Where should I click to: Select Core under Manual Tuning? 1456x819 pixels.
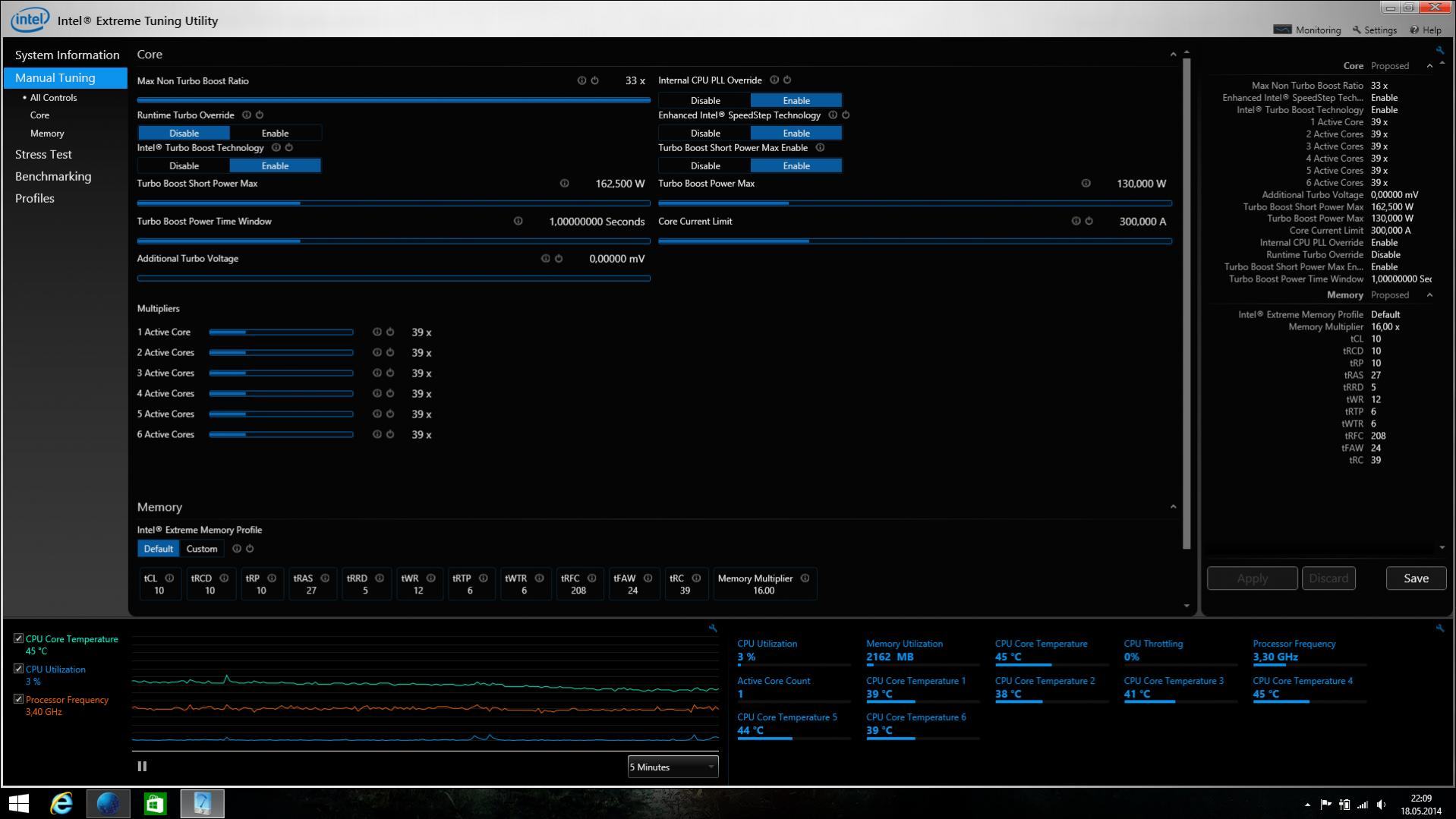pos(39,115)
